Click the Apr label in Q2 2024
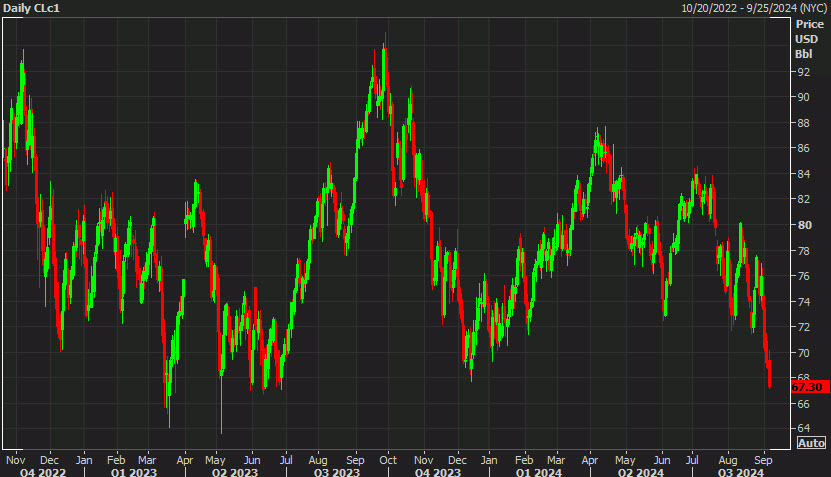The height and width of the screenshot is (477, 831). (589, 460)
